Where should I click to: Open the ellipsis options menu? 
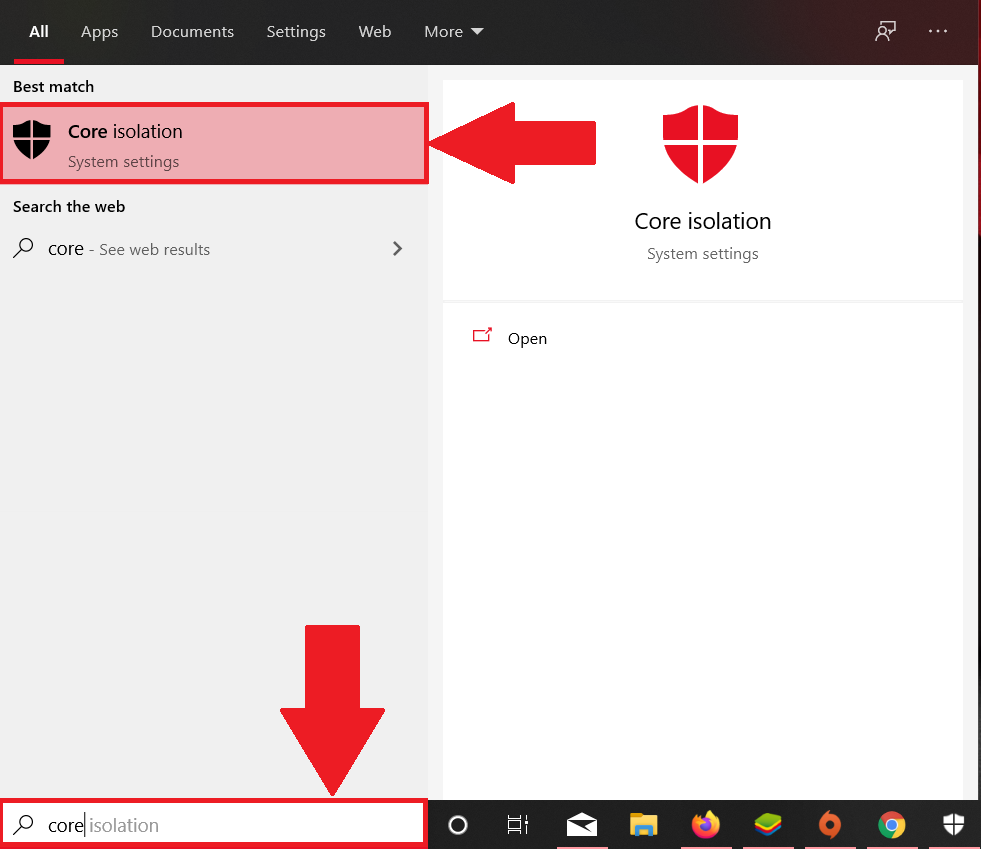tap(938, 31)
